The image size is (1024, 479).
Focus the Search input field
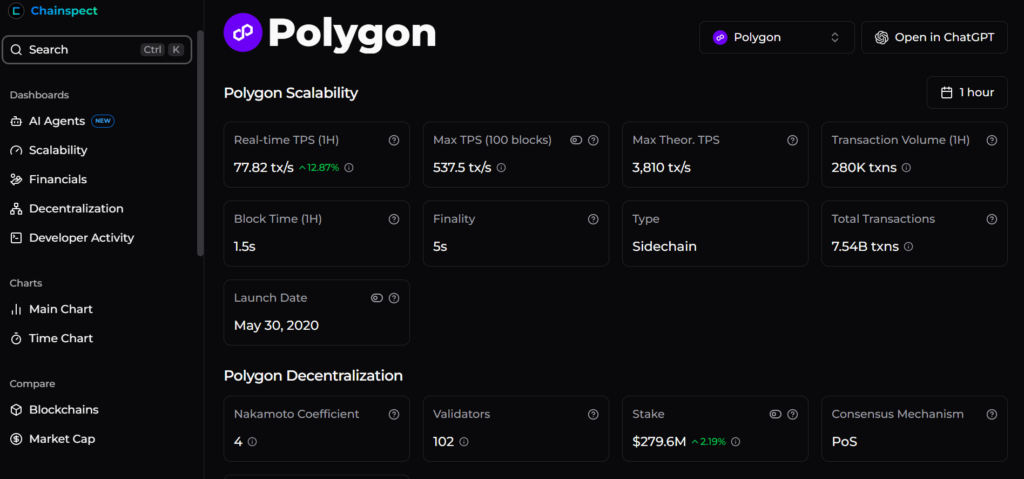pos(97,50)
